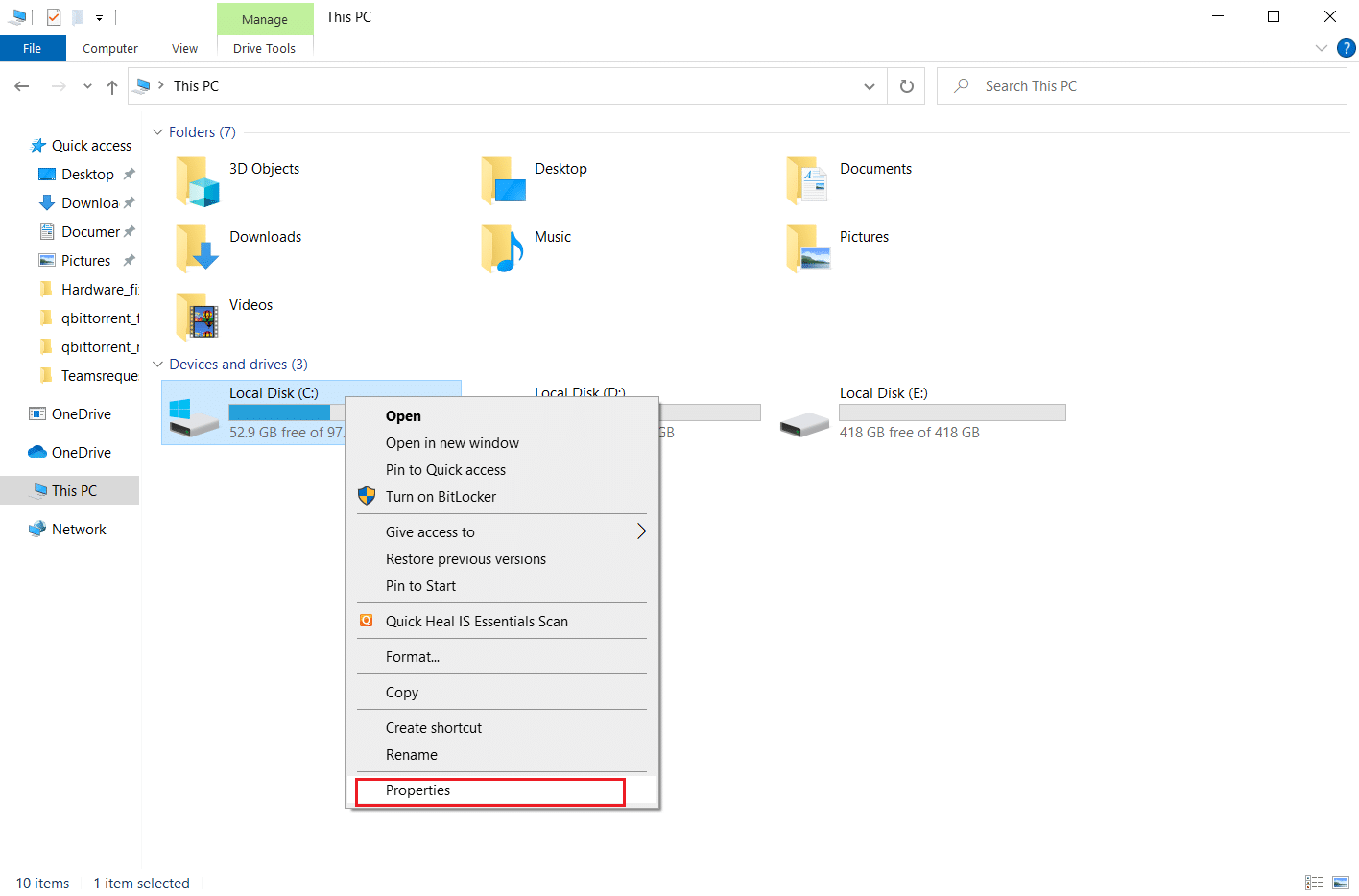Switch to Details view icon in status bar
Screen dimensions: 1359x896
pyautogui.click(x=1314, y=883)
